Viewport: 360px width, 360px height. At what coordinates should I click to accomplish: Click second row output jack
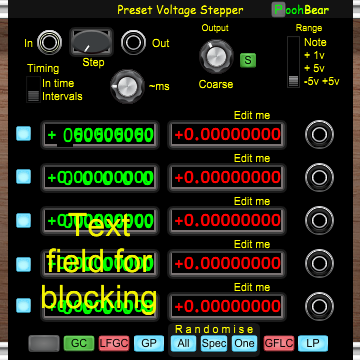(319, 177)
